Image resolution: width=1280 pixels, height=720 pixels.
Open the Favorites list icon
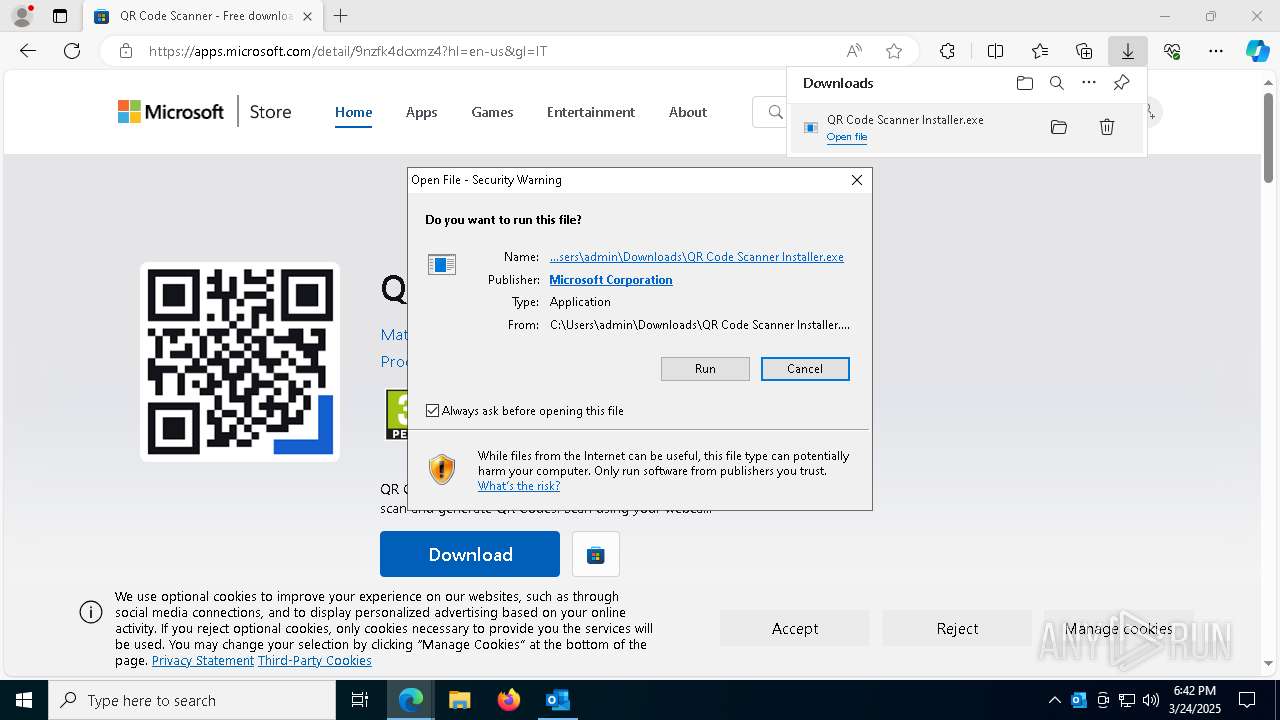tap(1040, 51)
